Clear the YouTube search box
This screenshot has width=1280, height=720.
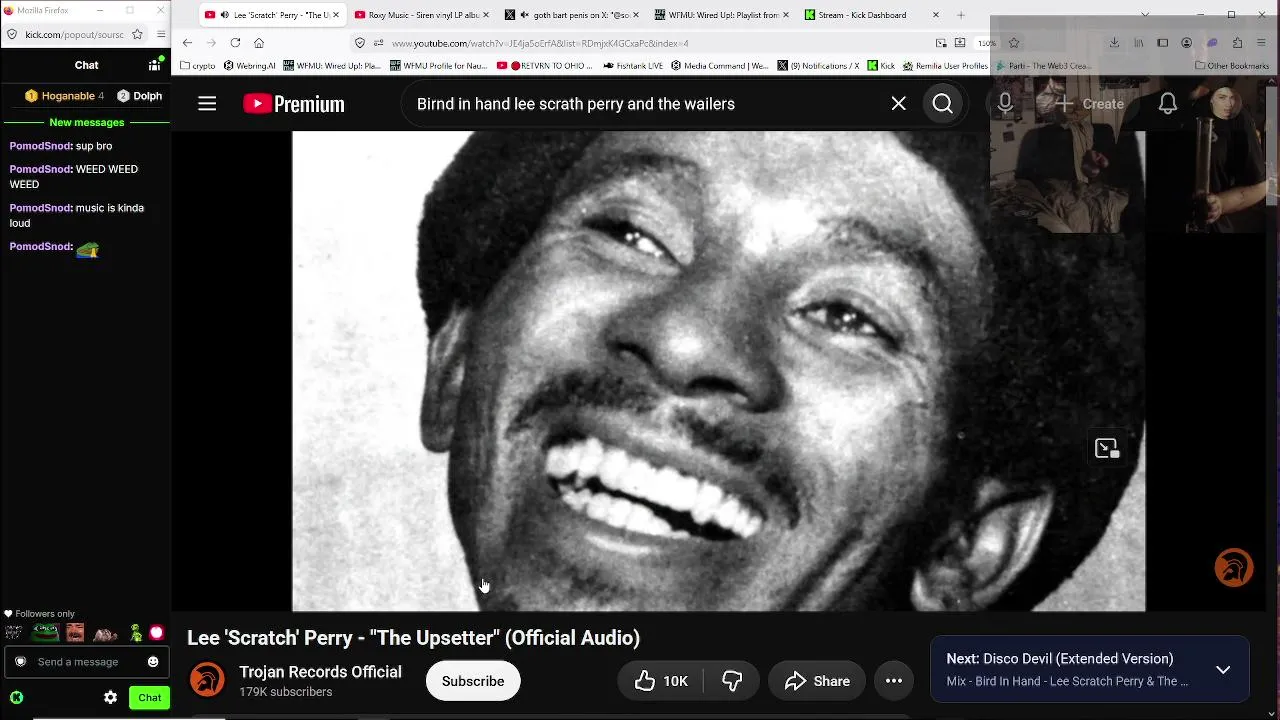pyautogui.click(x=898, y=104)
